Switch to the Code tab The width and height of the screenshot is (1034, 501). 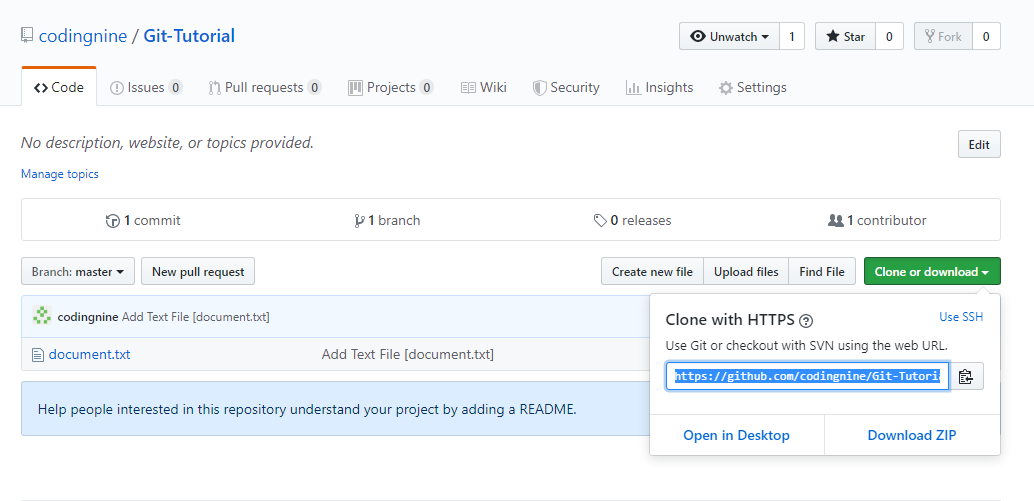[x=59, y=87]
